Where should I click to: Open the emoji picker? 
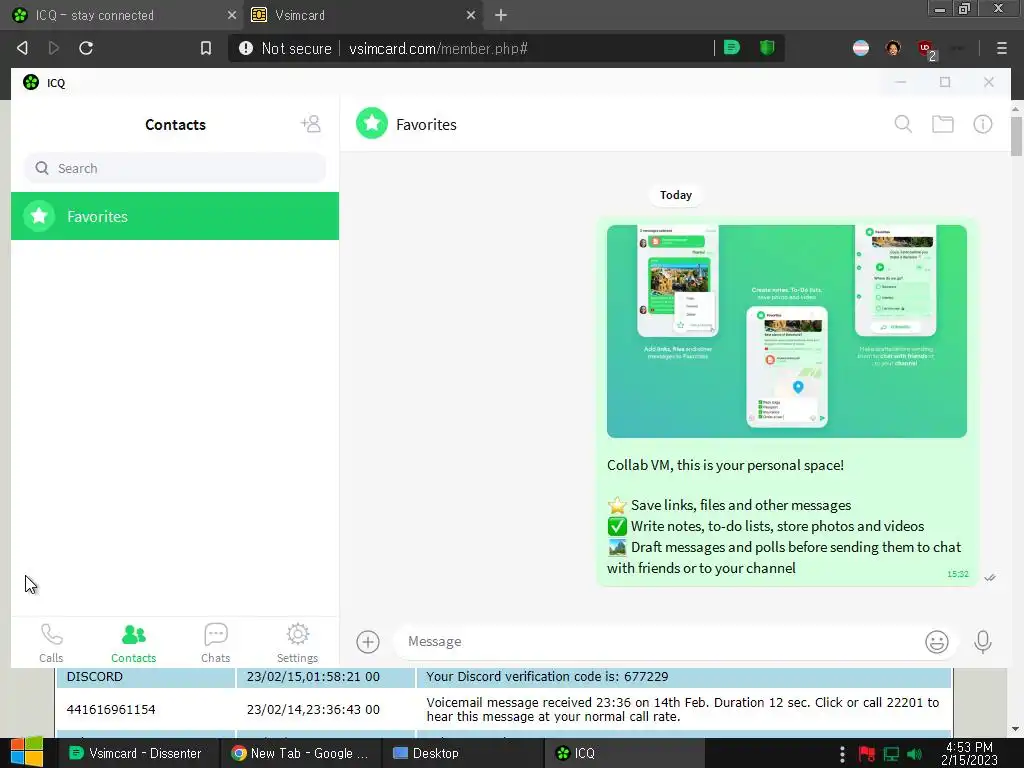pos(936,641)
